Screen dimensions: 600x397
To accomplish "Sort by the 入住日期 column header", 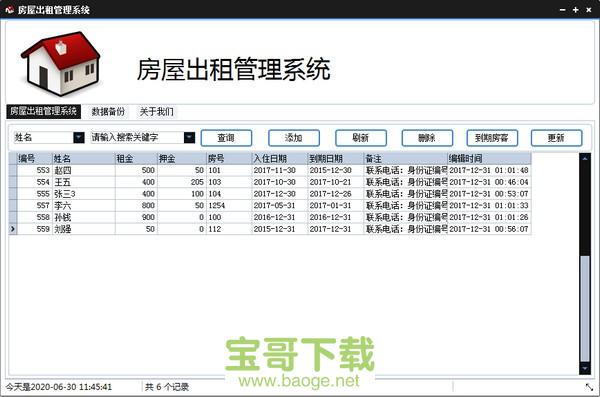I will [280, 158].
